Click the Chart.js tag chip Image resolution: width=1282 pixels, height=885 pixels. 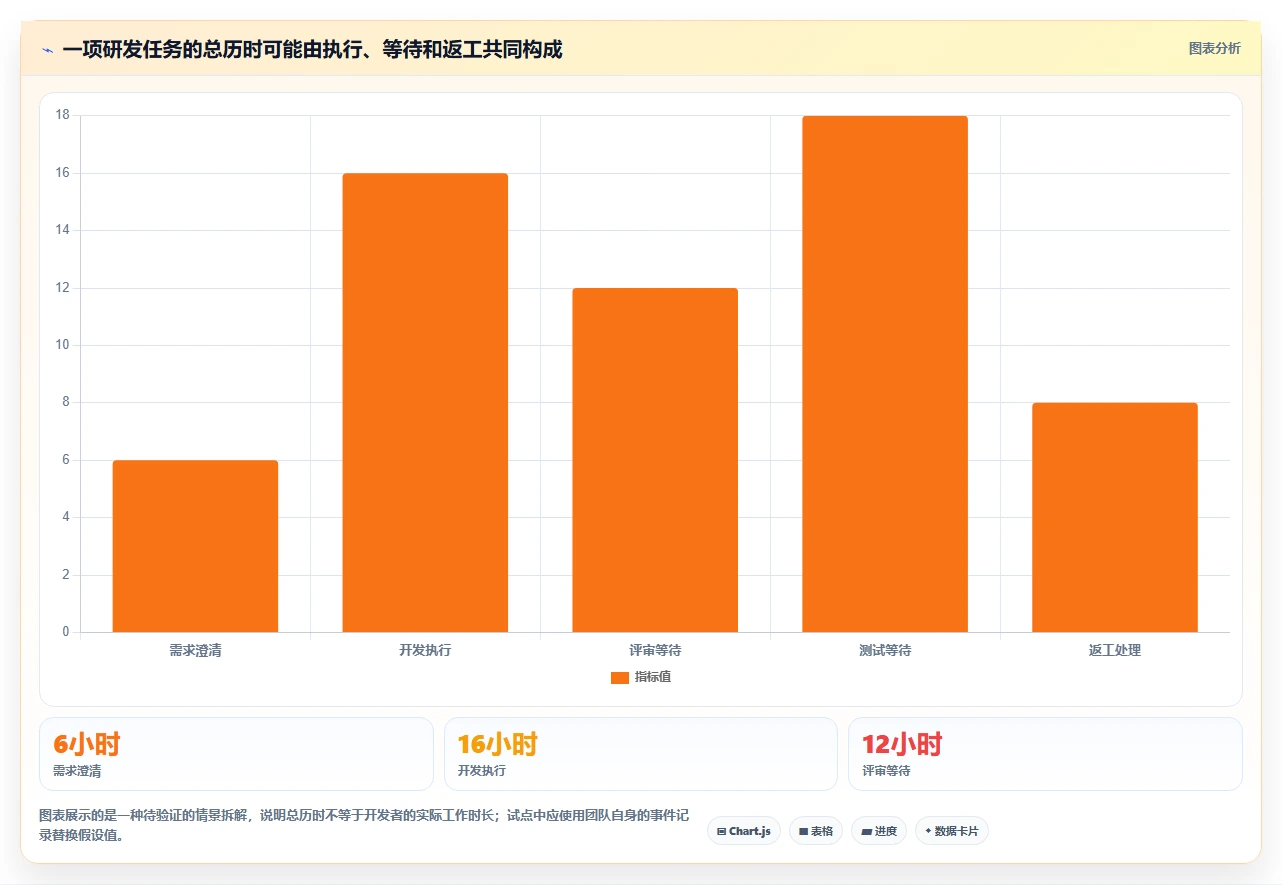tap(744, 831)
